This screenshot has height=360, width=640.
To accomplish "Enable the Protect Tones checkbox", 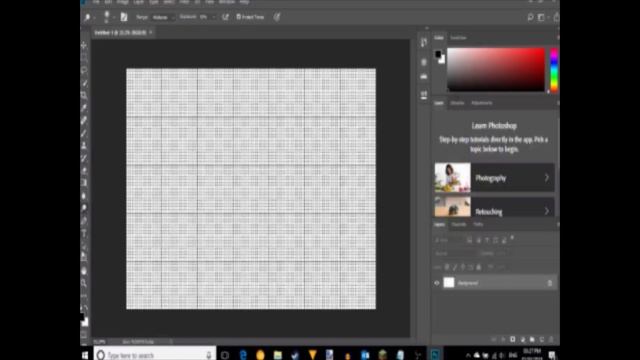I will click(238, 17).
